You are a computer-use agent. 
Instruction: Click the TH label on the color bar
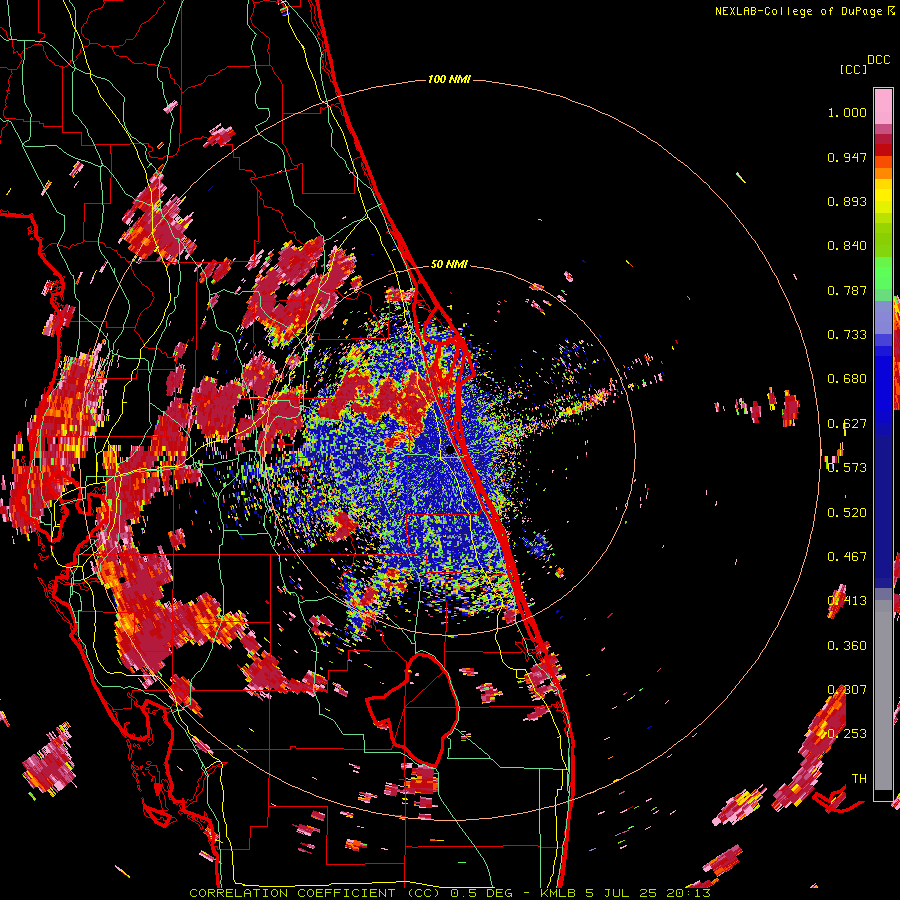coord(859,779)
